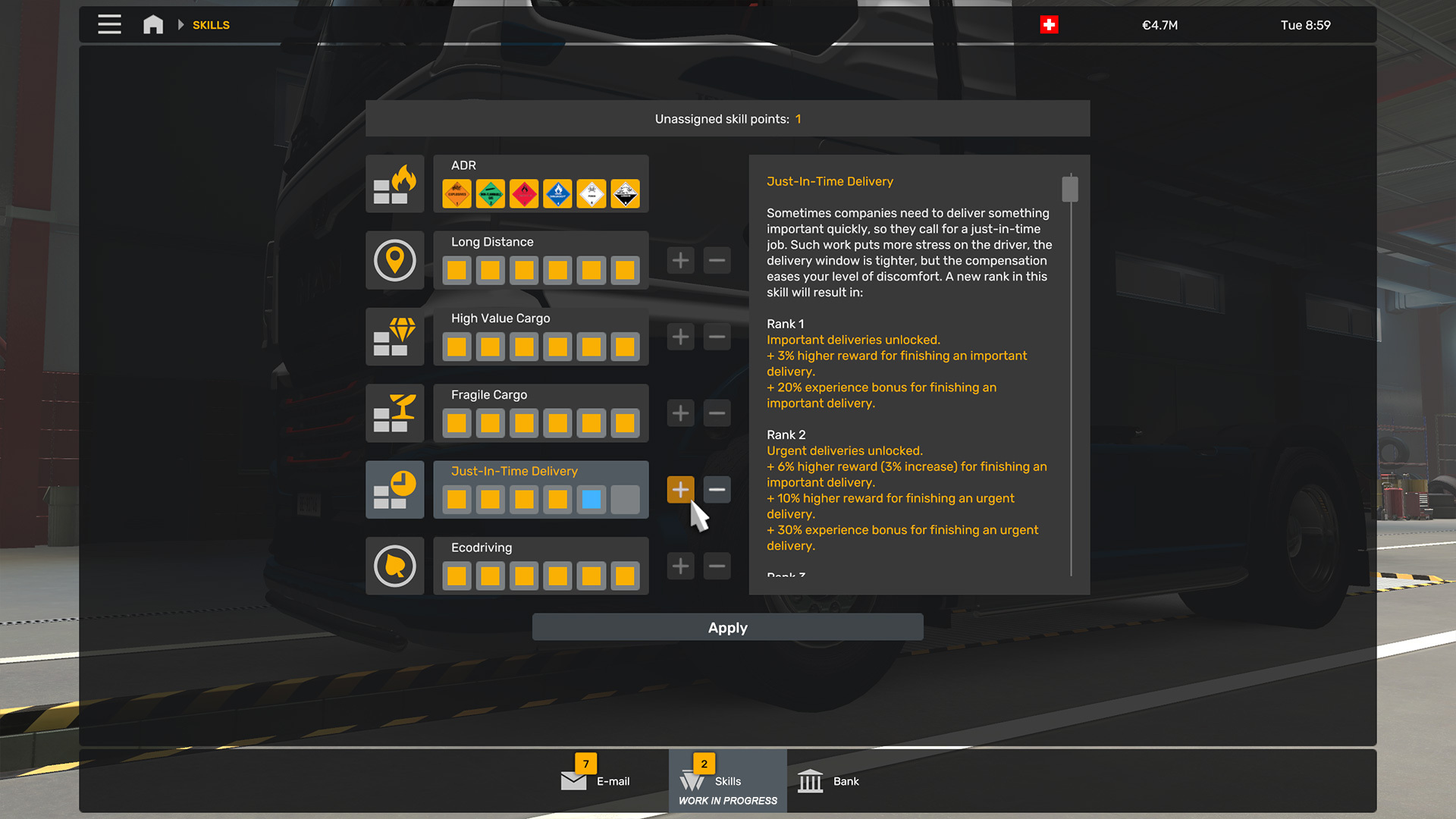Screen dimensions: 1456x819
Task: Select the ADR skill flame icon
Action: click(394, 184)
